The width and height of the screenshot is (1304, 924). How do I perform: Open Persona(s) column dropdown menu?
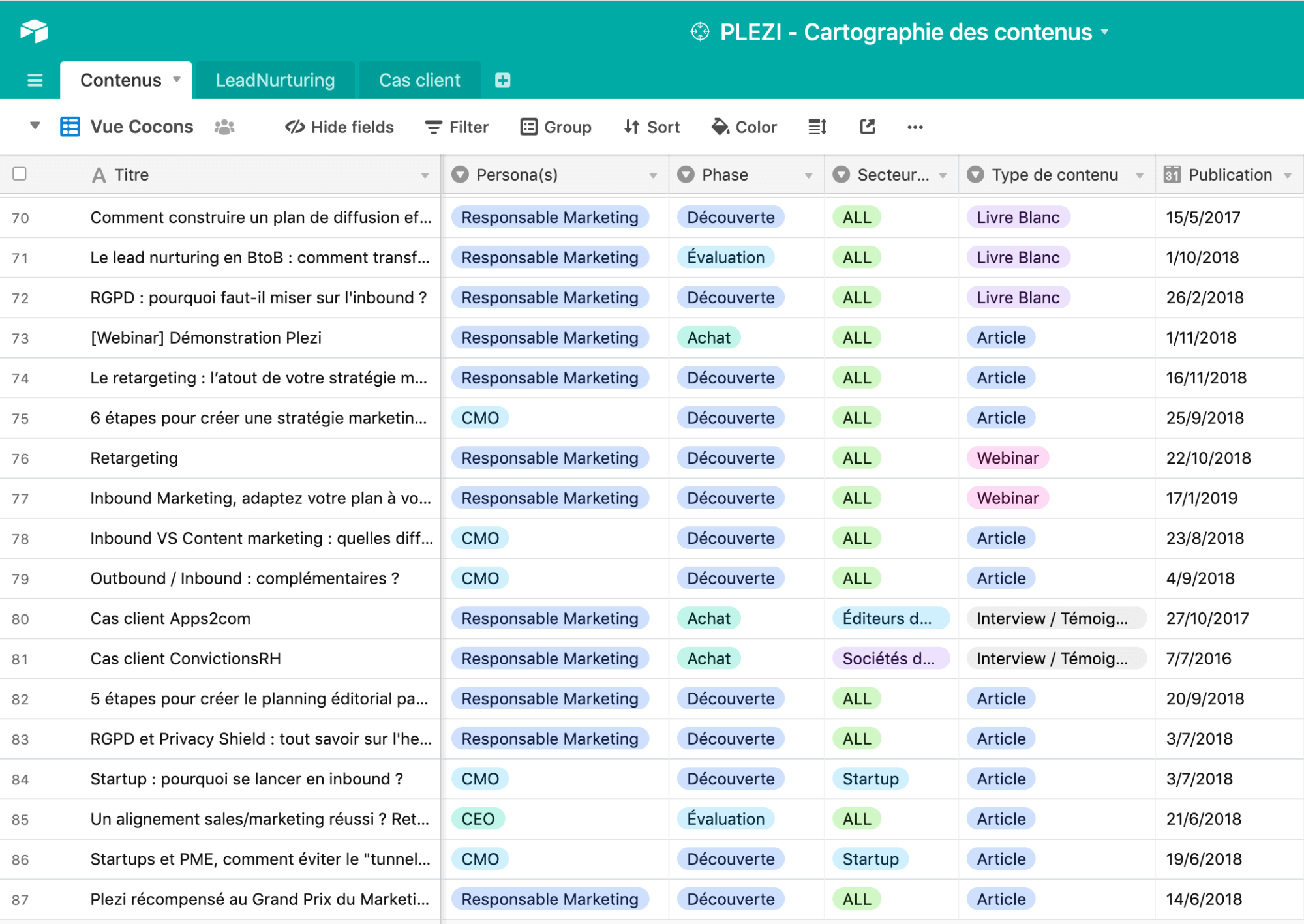[x=653, y=175]
